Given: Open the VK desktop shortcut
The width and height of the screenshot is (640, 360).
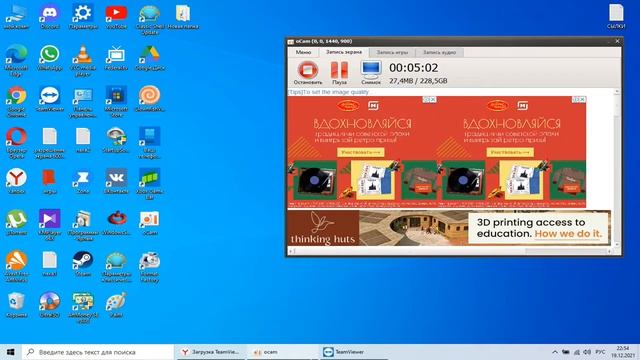Looking at the screenshot, I should coord(116,180).
